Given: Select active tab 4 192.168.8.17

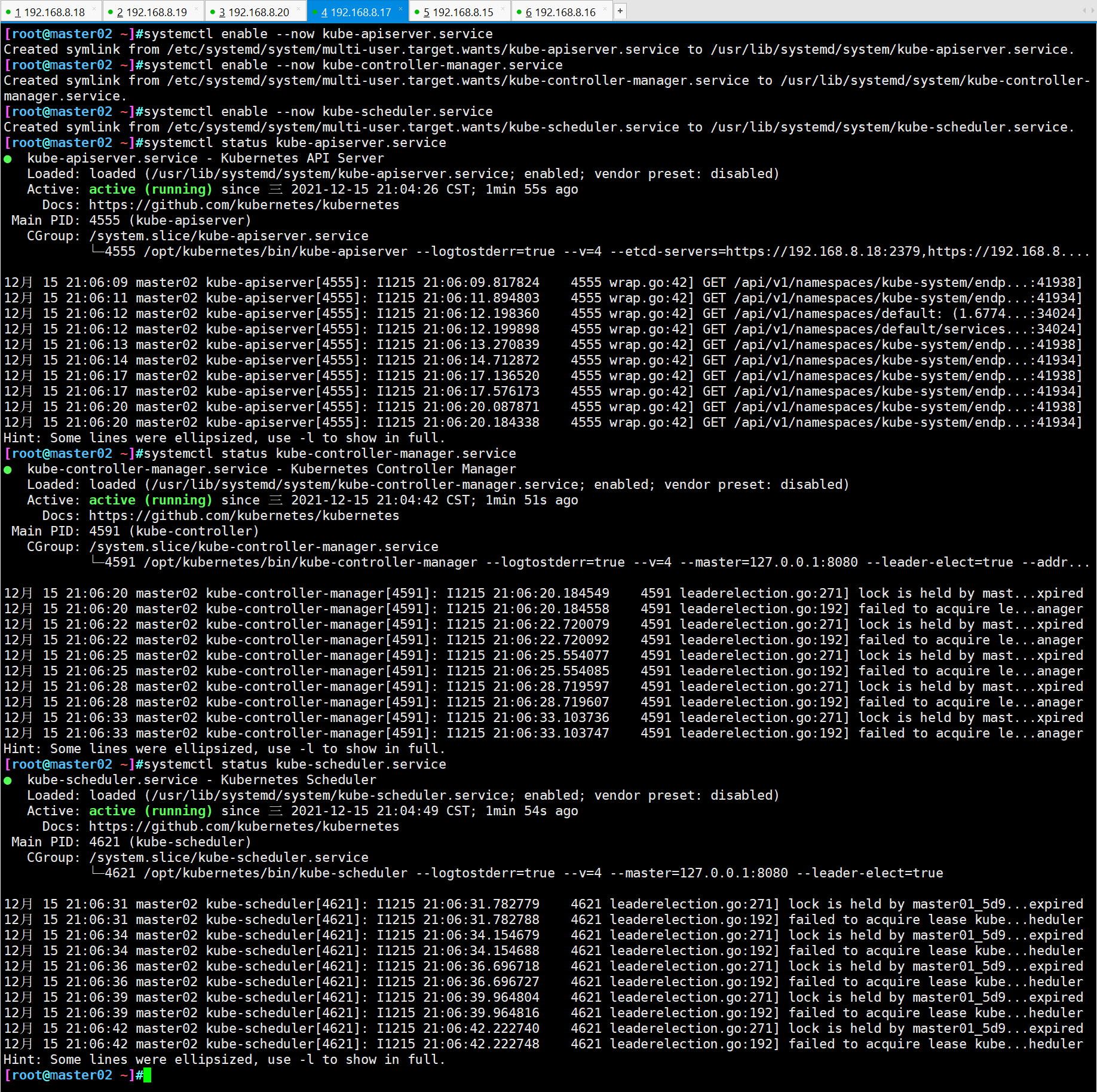Looking at the screenshot, I should coord(357,12).
